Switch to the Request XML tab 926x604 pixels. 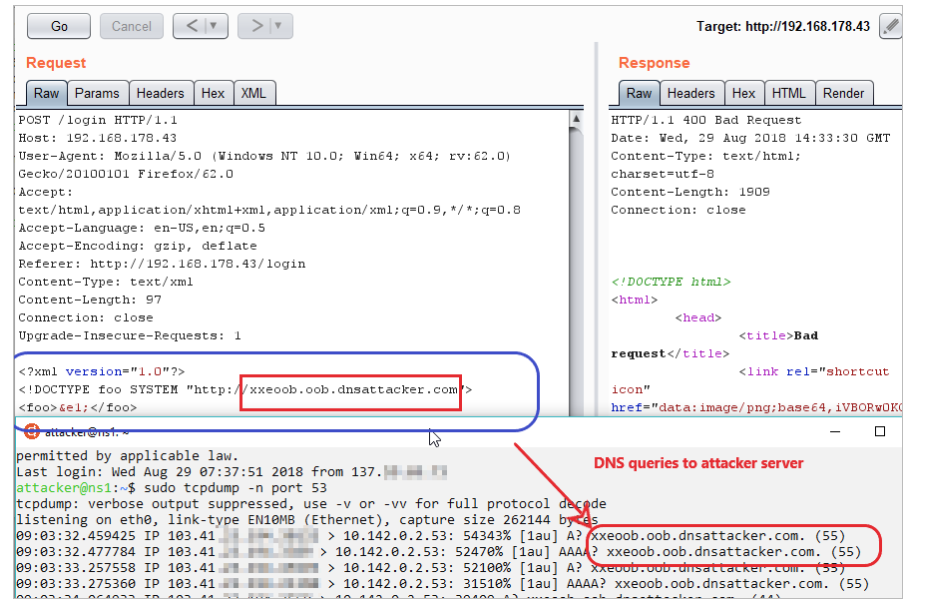pyautogui.click(x=254, y=93)
